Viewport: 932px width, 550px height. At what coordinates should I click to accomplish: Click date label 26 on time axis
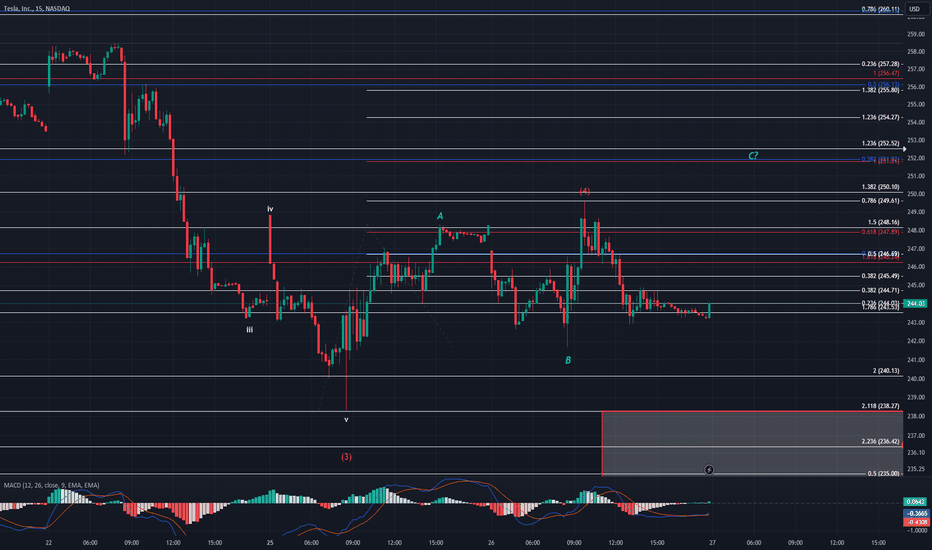coord(491,542)
